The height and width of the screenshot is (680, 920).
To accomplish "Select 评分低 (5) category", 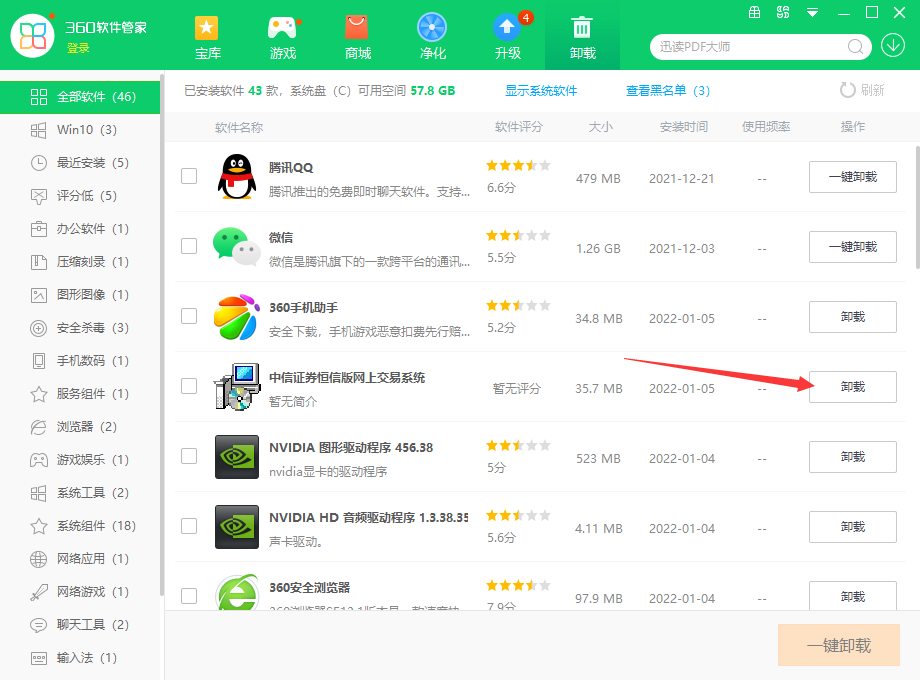I will [x=80, y=195].
